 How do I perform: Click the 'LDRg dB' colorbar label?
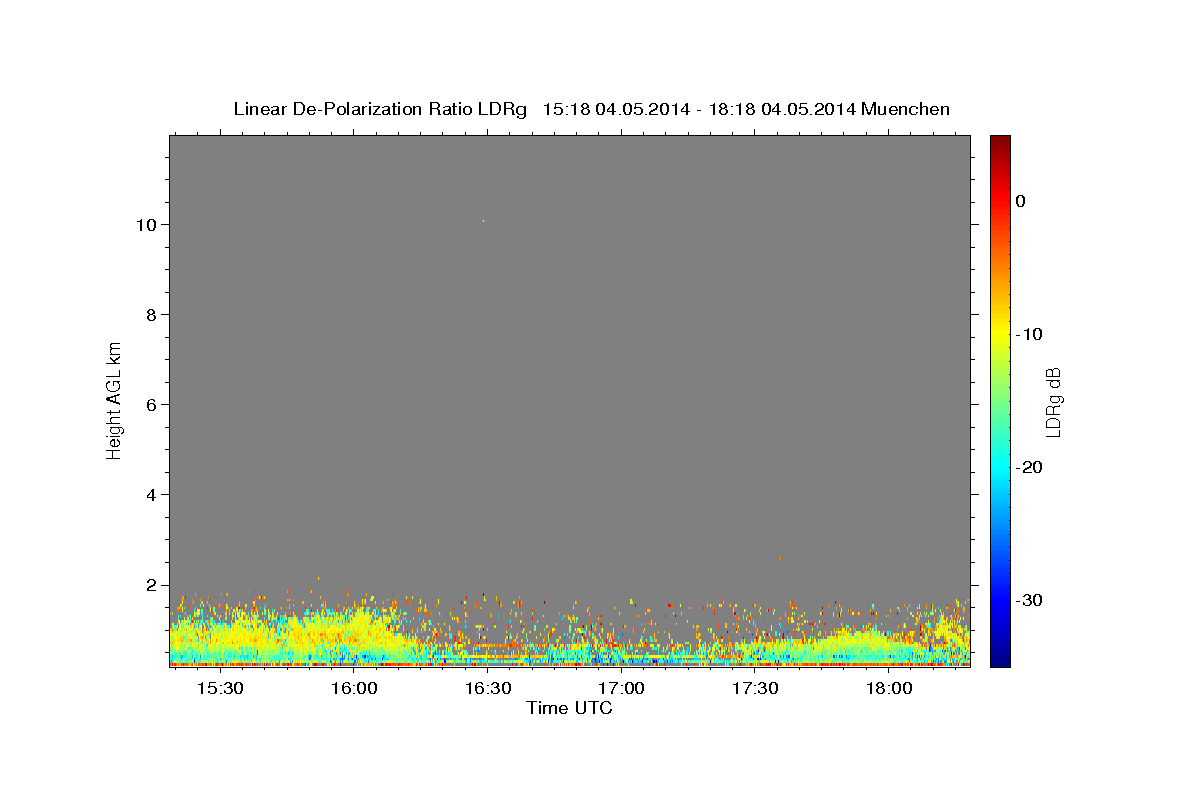click(x=1053, y=402)
